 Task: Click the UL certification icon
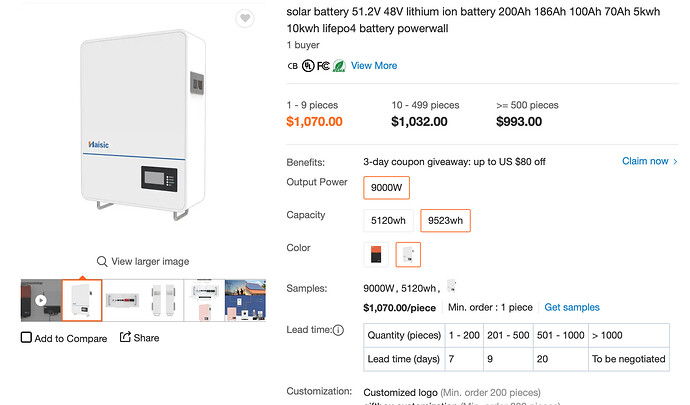(x=308, y=66)
